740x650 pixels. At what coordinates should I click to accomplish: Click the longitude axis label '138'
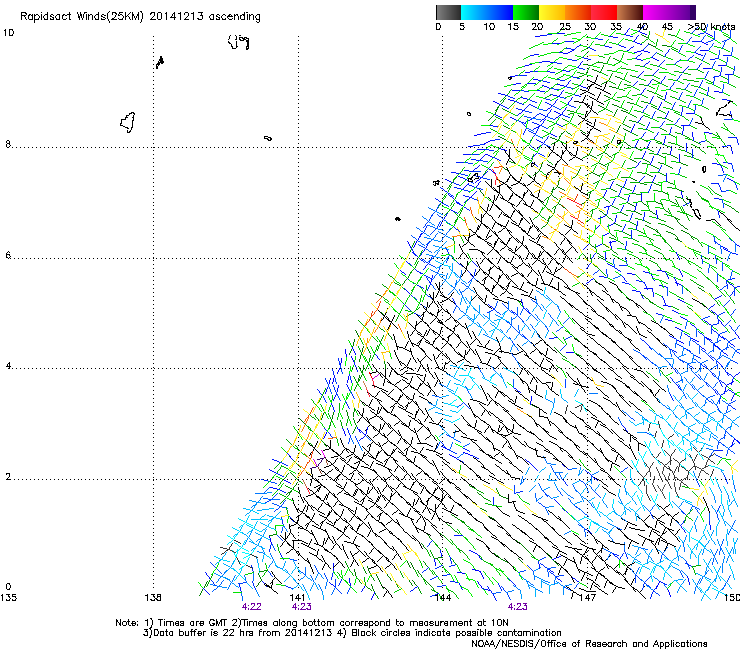coord(153,598)
